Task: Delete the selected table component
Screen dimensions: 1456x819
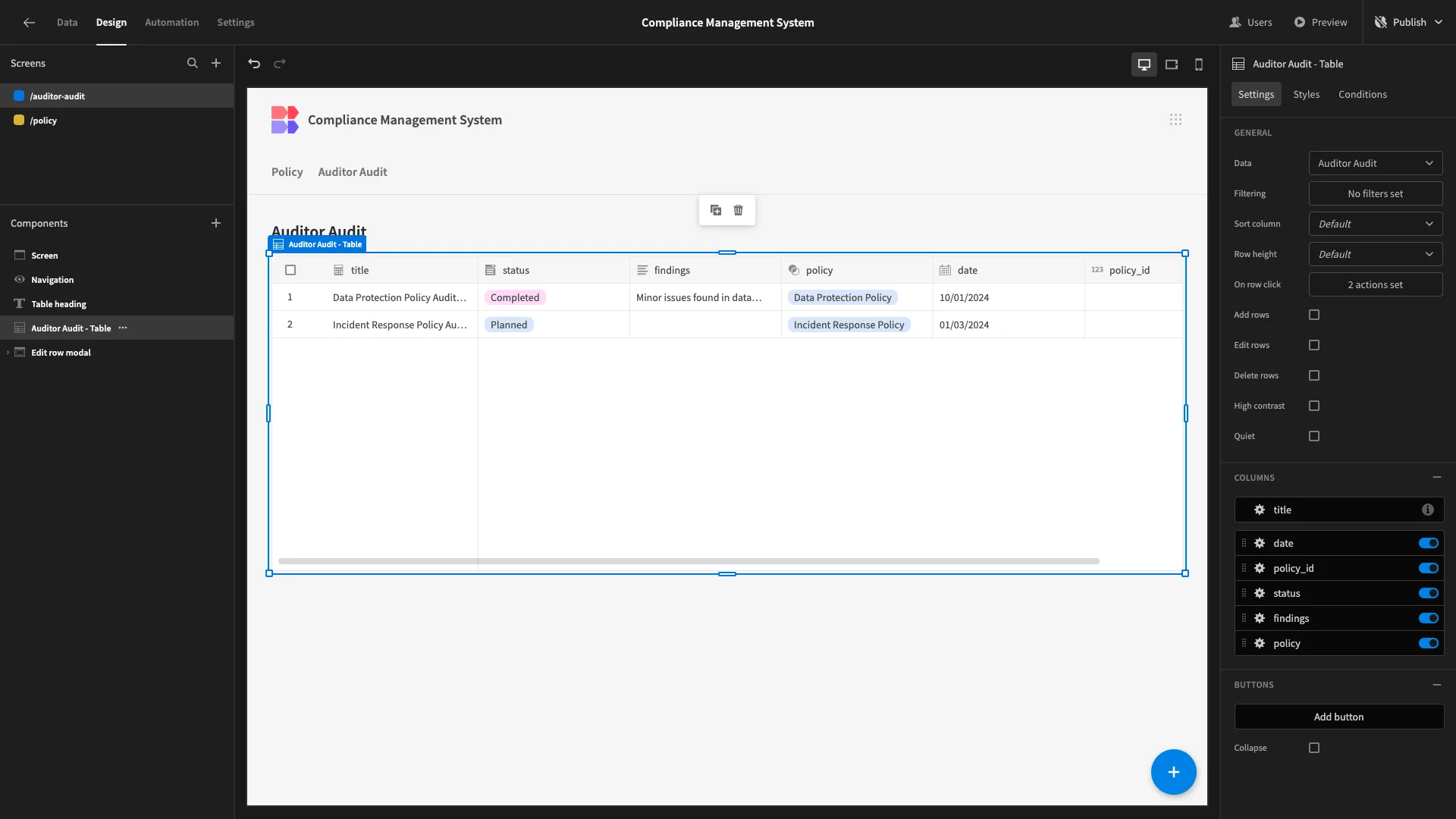Action: point(739,210)
